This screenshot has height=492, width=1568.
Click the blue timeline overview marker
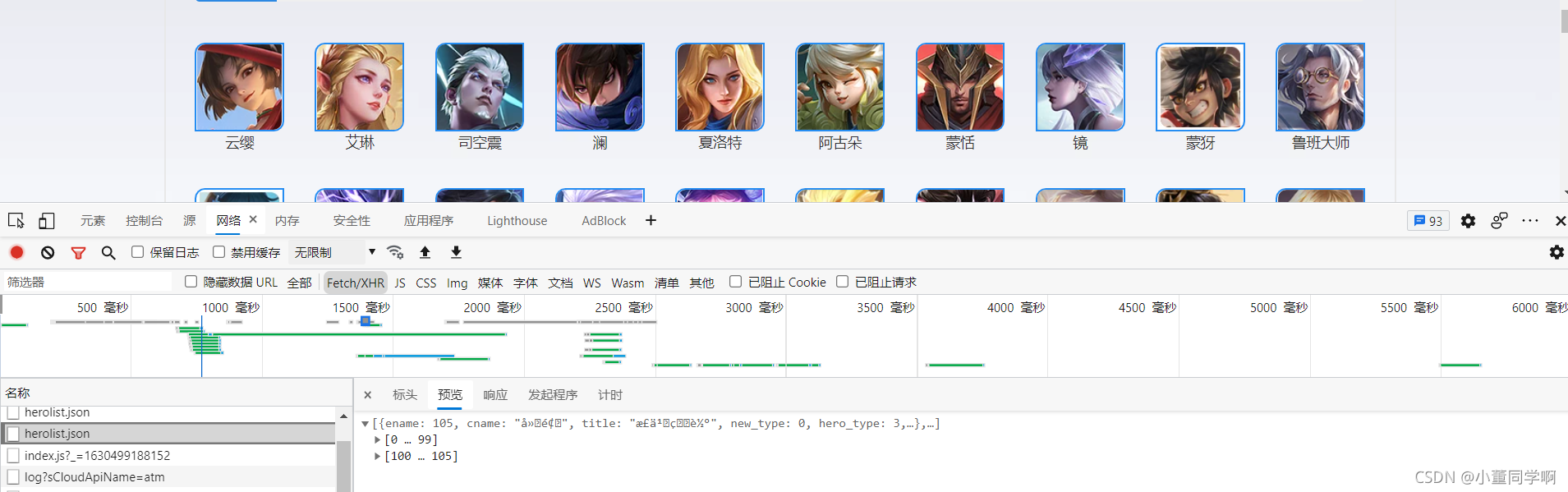[366, 321]
